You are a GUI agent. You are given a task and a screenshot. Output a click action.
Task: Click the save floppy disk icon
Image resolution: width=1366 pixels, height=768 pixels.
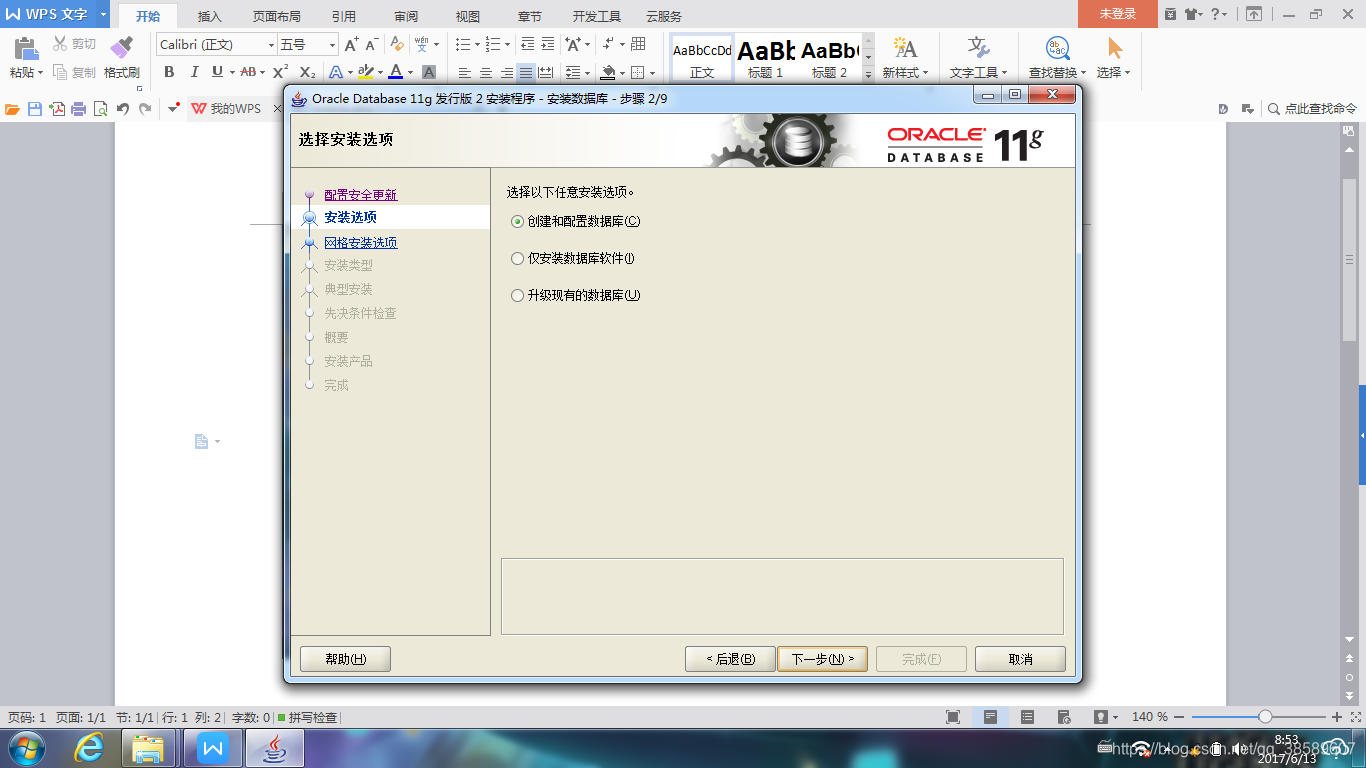[35, 109]
